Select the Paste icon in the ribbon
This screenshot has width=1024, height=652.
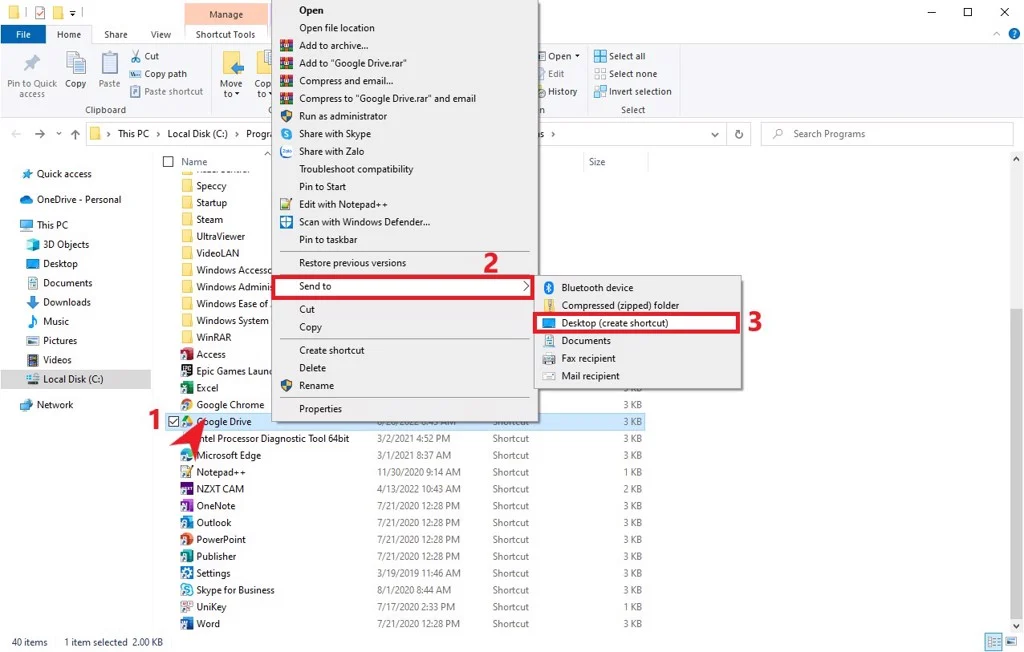[x=109, y=68]
